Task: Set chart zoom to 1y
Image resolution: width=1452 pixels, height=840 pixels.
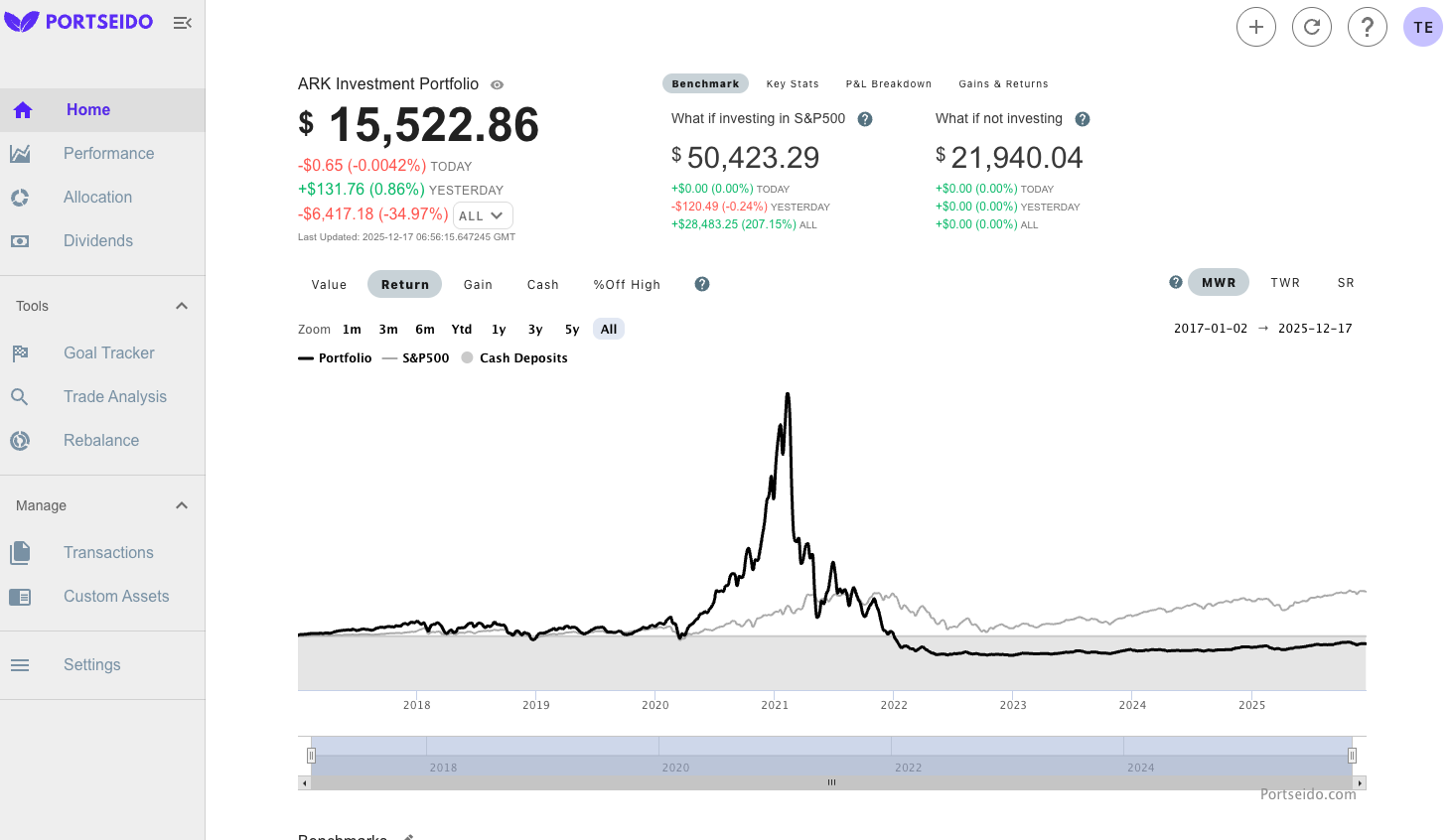Action: [499, 330]
